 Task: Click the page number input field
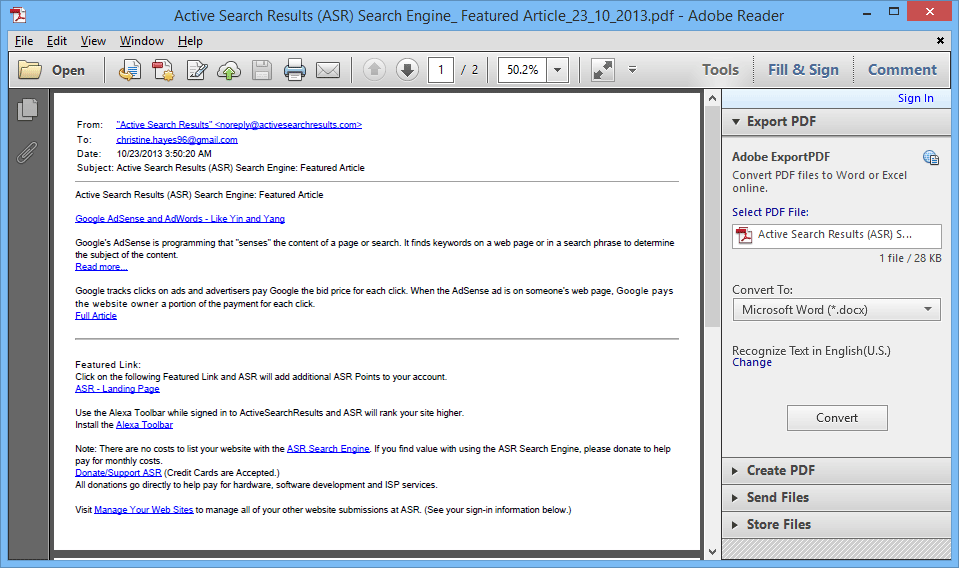tap(440, 70)
